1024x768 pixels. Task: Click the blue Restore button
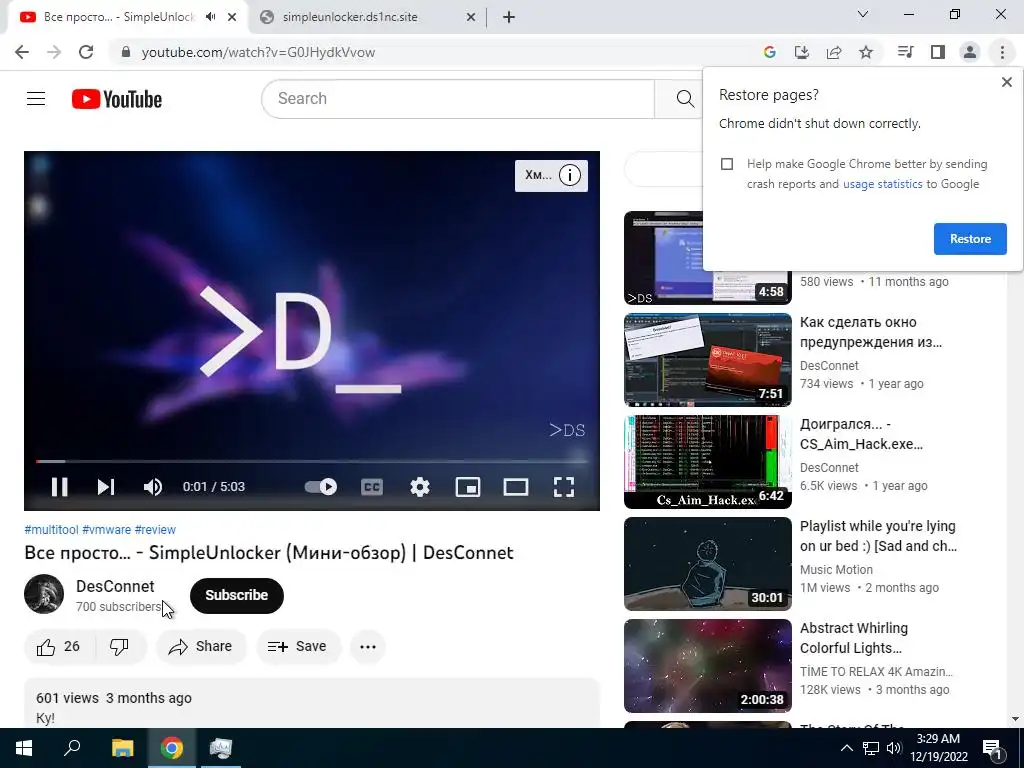[970, 238]
